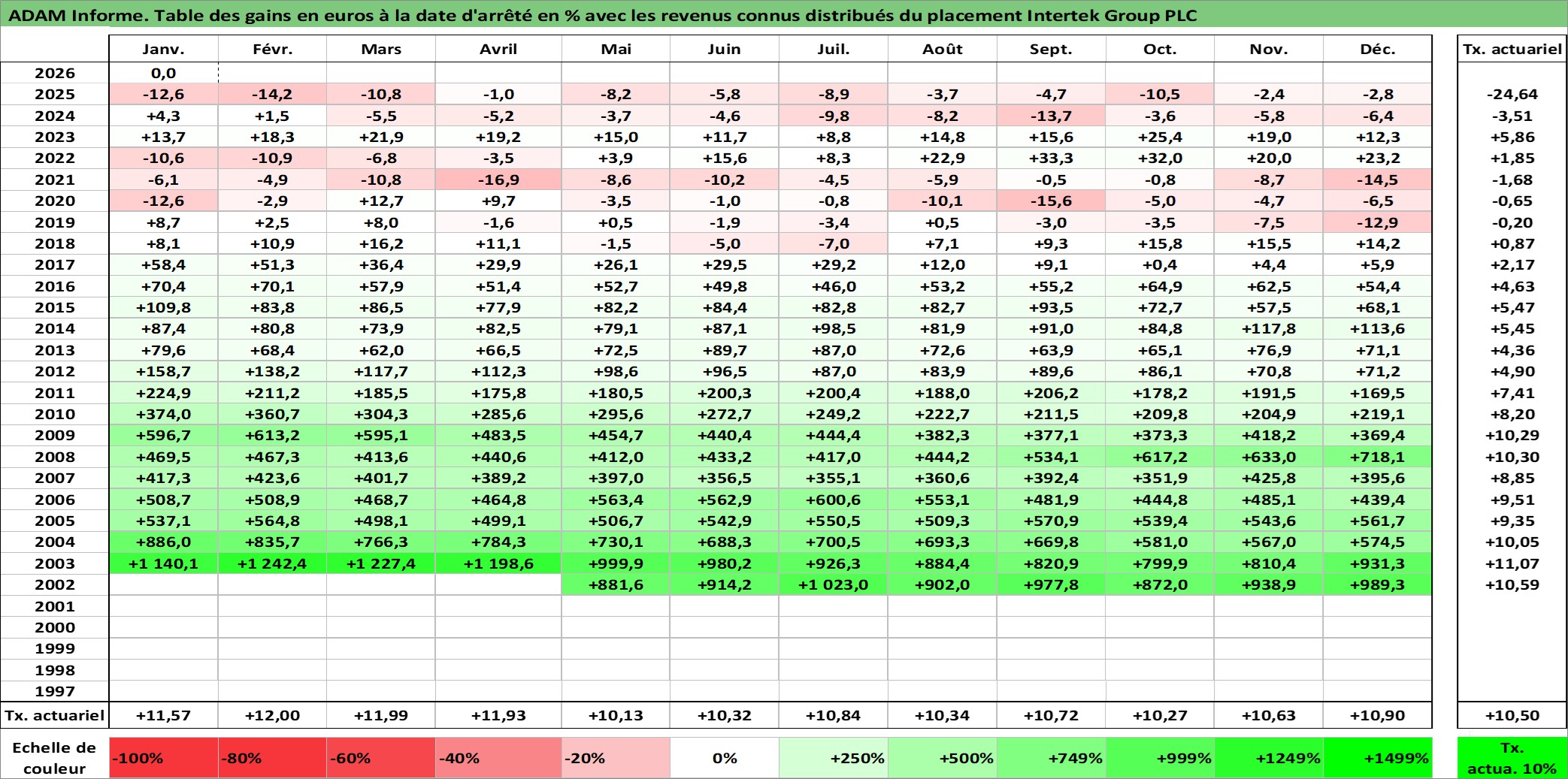This screenshot has width=1568, height=779.
Task: Select the 'Janv.' column header
Action: (x=163, y=49)
